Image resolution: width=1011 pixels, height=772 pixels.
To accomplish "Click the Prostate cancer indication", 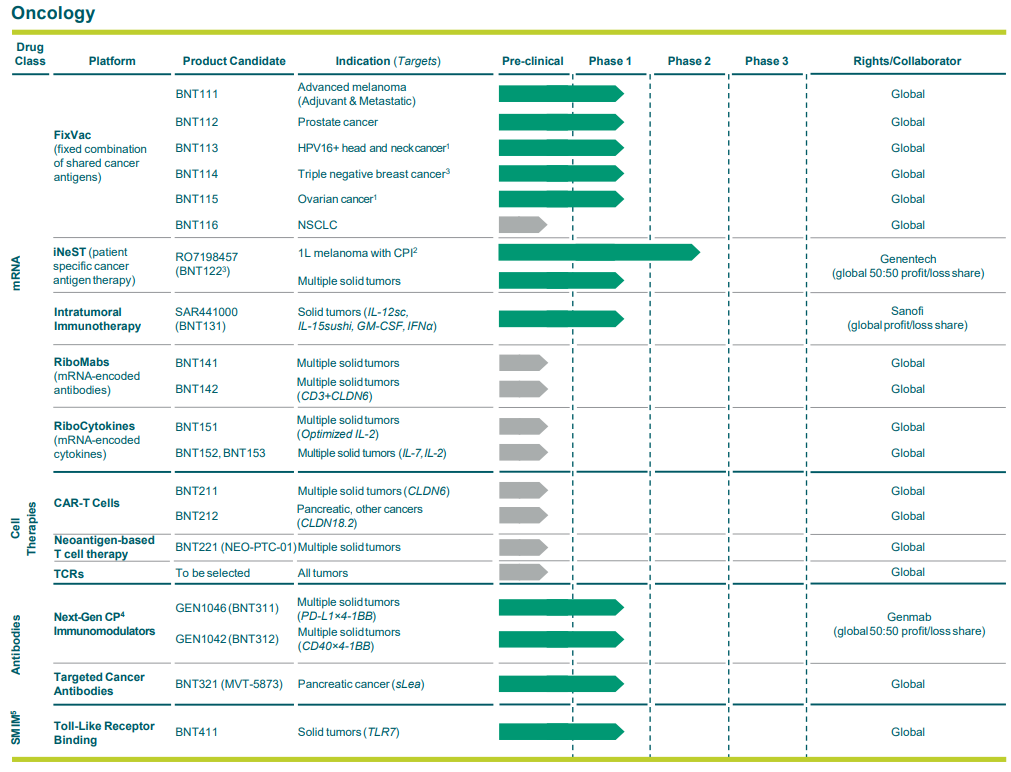I will point(338,122).
